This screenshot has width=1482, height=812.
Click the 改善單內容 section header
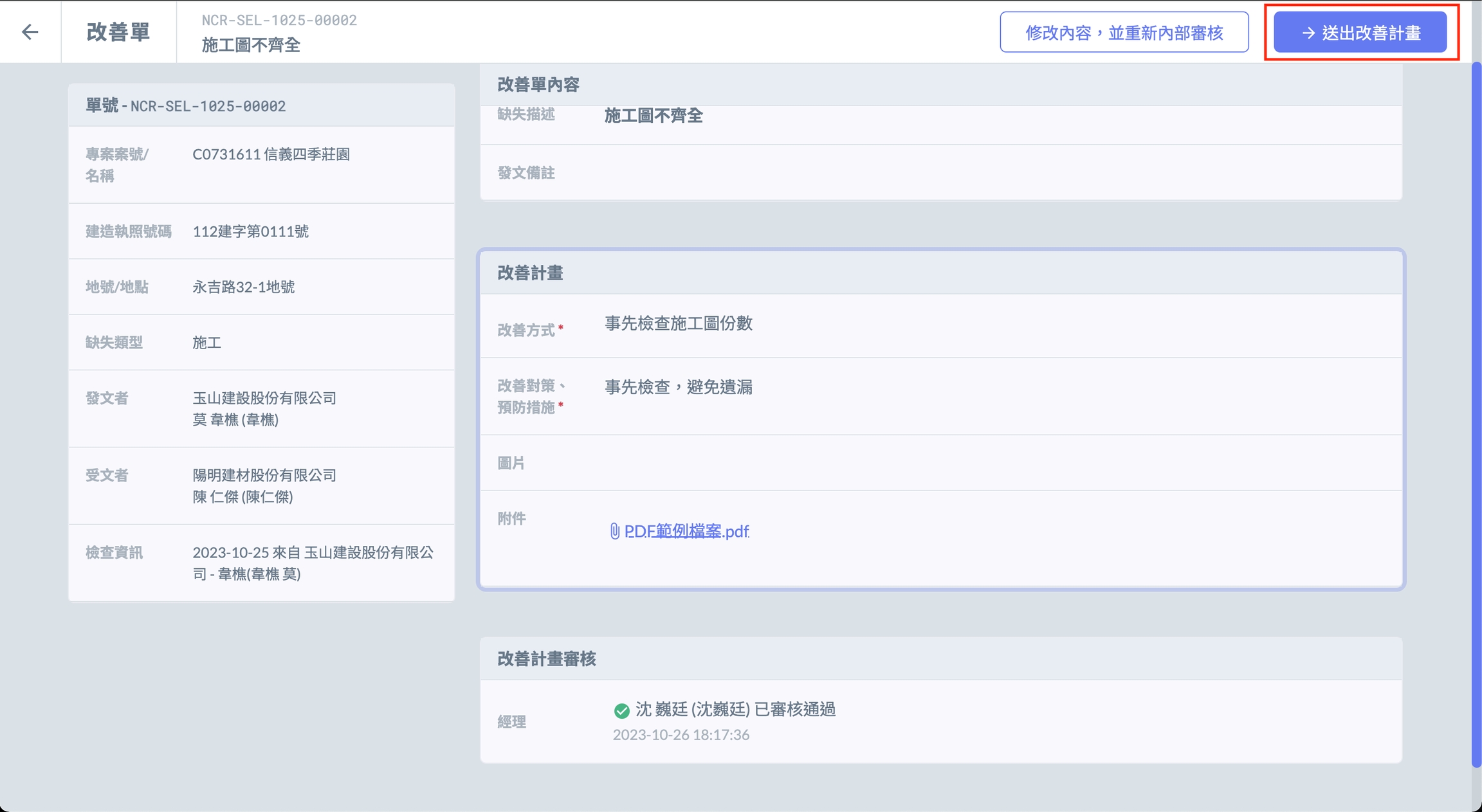[x=538, y=84]
